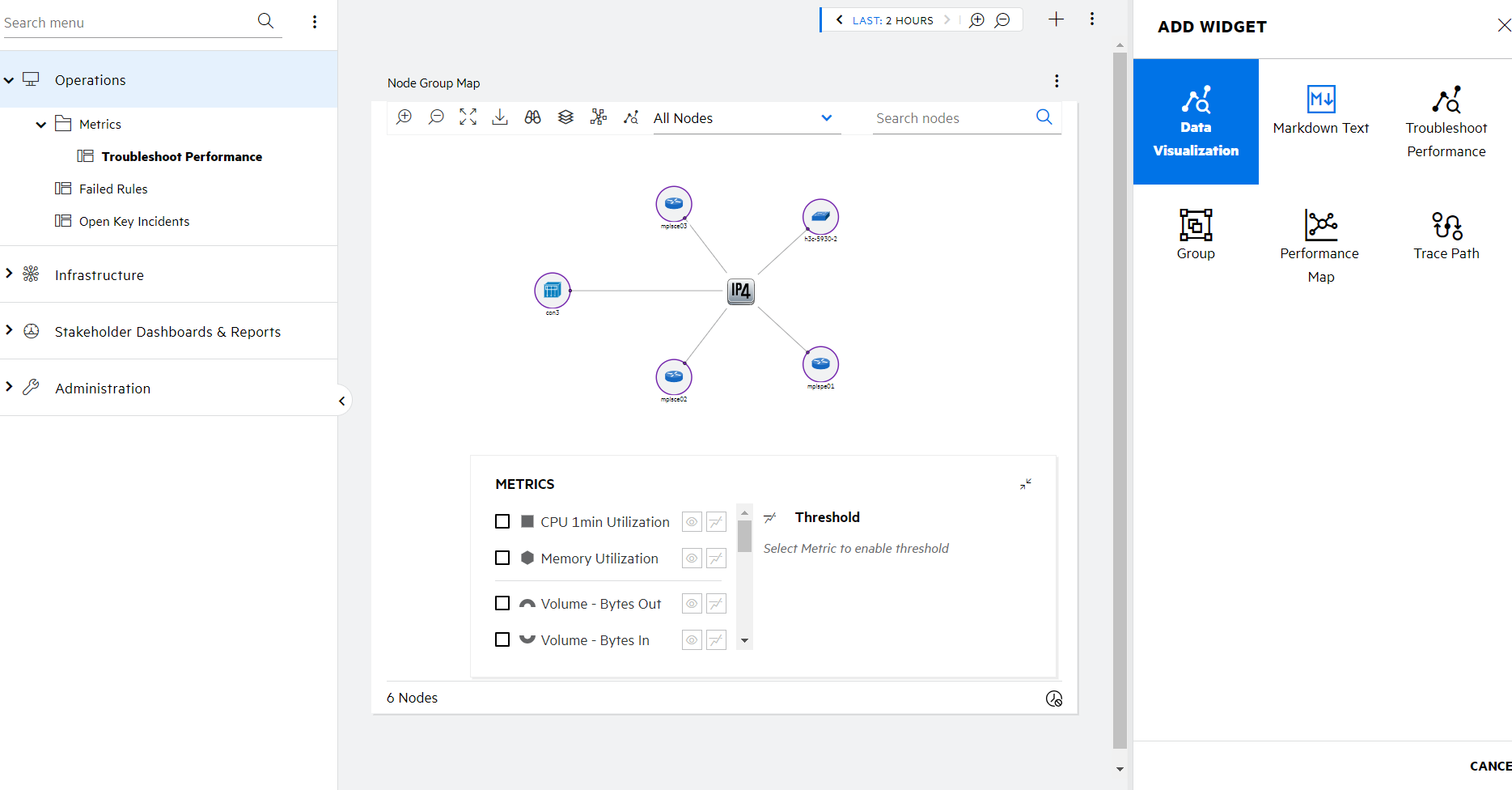The height and width of the screenshot is (790, 1512).
Task: Zoom in the time range
Action: [x=977, y=20]
